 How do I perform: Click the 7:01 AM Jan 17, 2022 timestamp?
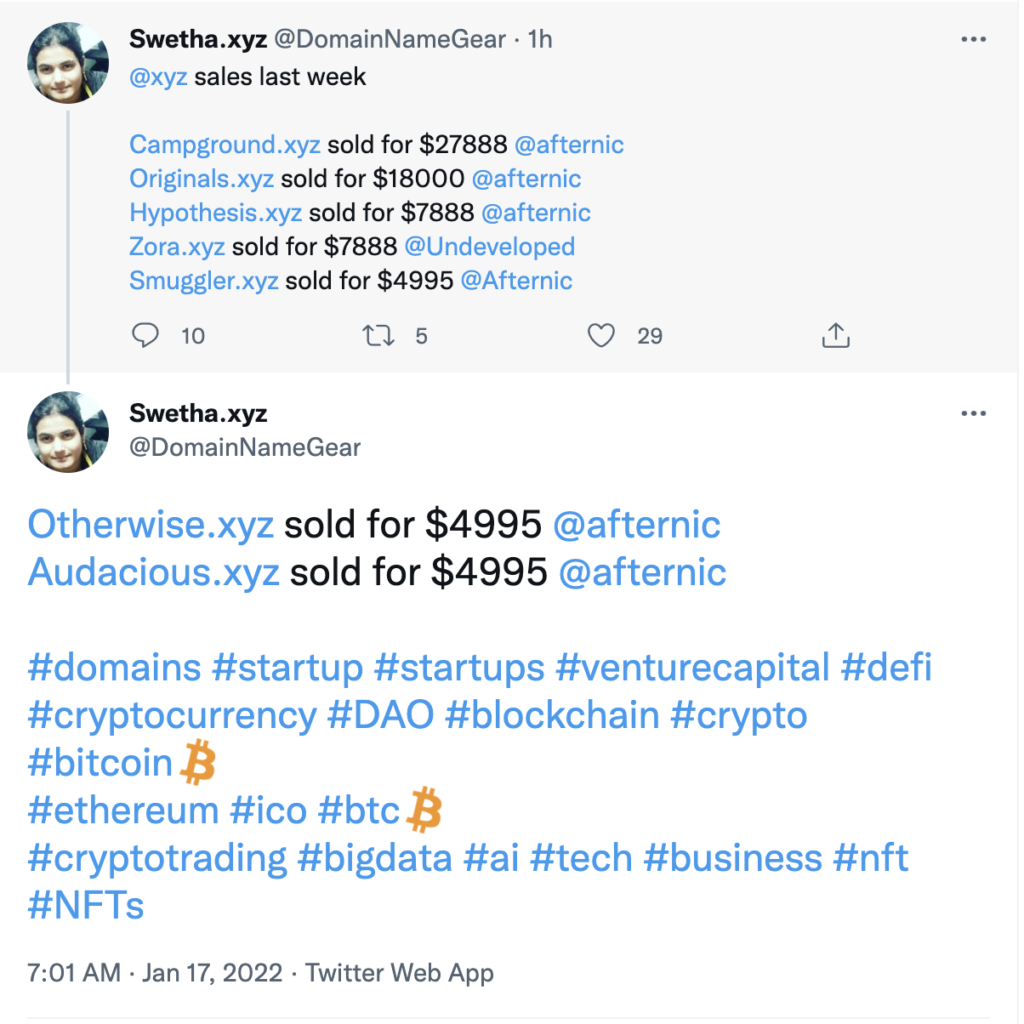pos(155,972)
